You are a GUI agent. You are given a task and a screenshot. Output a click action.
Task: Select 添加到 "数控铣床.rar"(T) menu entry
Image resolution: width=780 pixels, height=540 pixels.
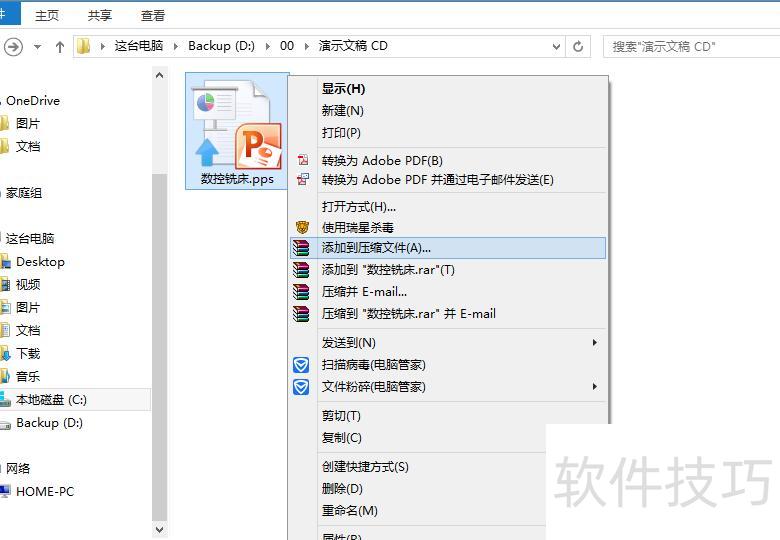click(x=448, y=270)
